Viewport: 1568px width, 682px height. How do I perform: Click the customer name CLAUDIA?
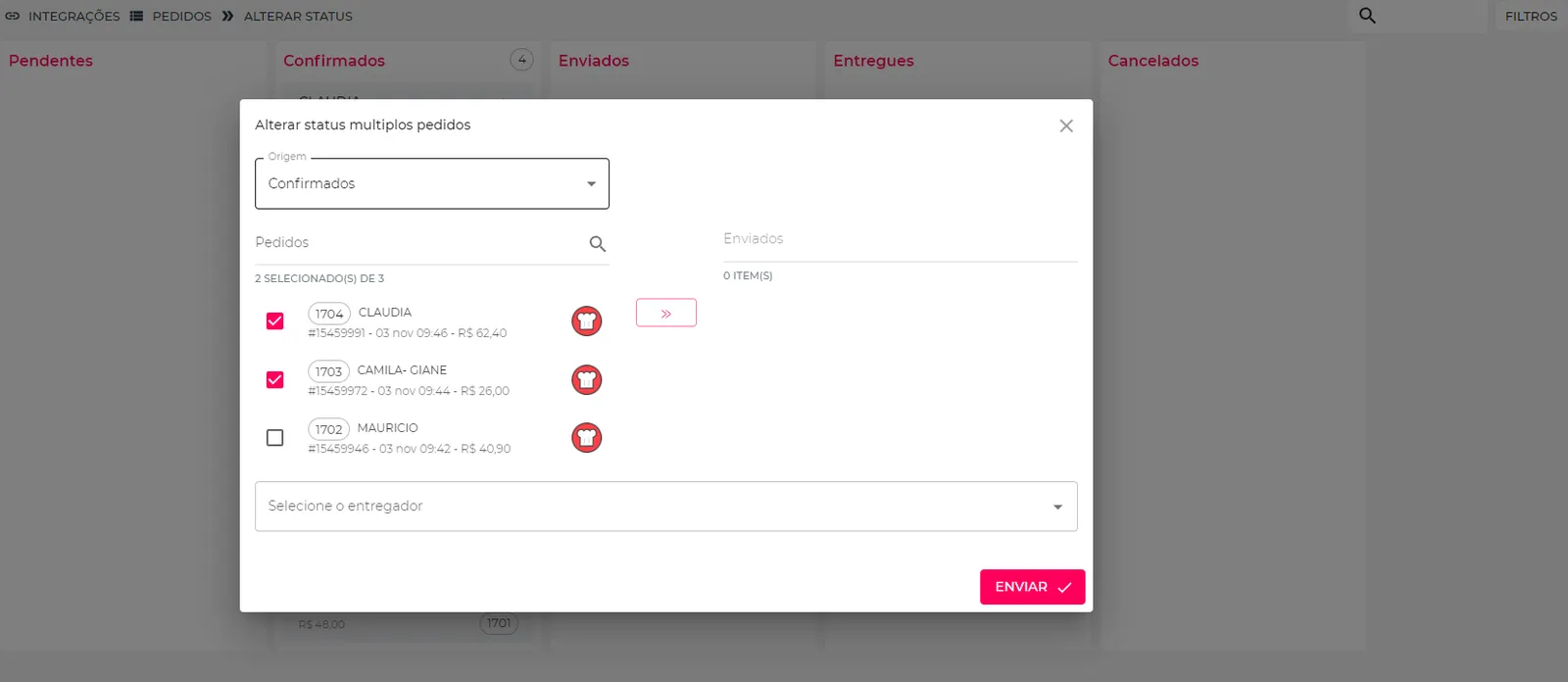[x=385, y=313]
